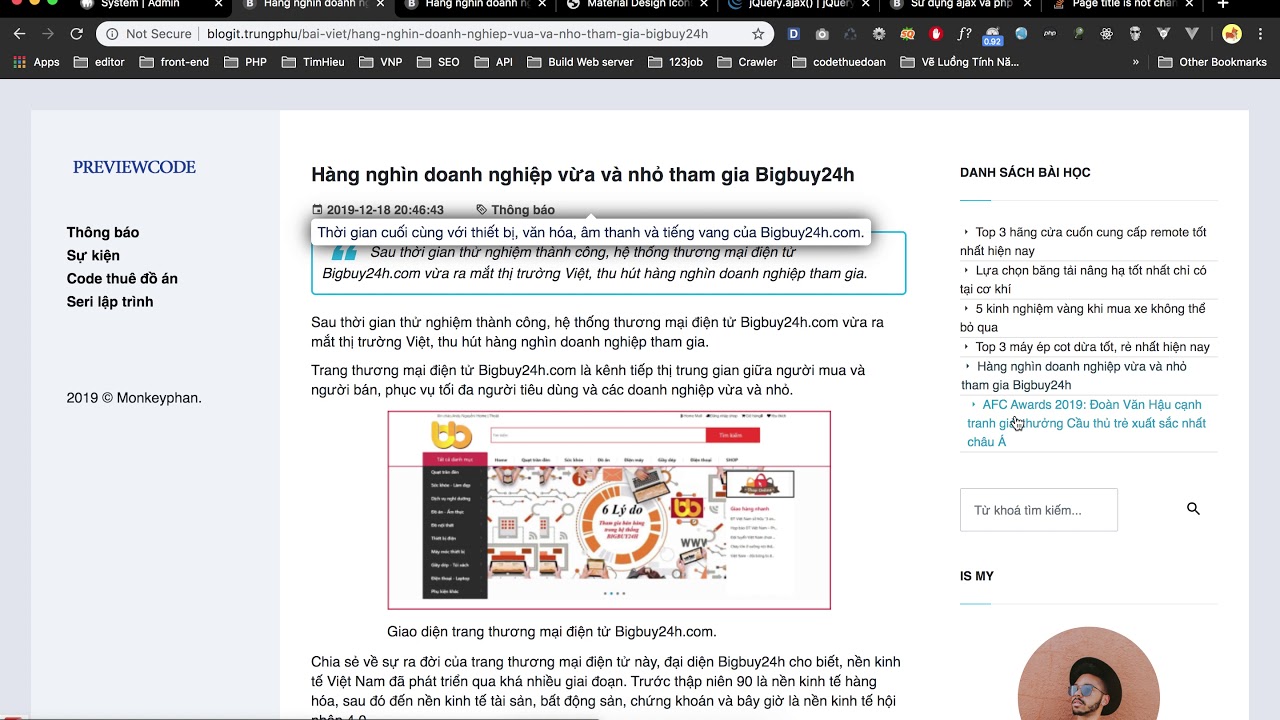Click the search magnifier icon in sidebar

click(x=1193, y=509)
